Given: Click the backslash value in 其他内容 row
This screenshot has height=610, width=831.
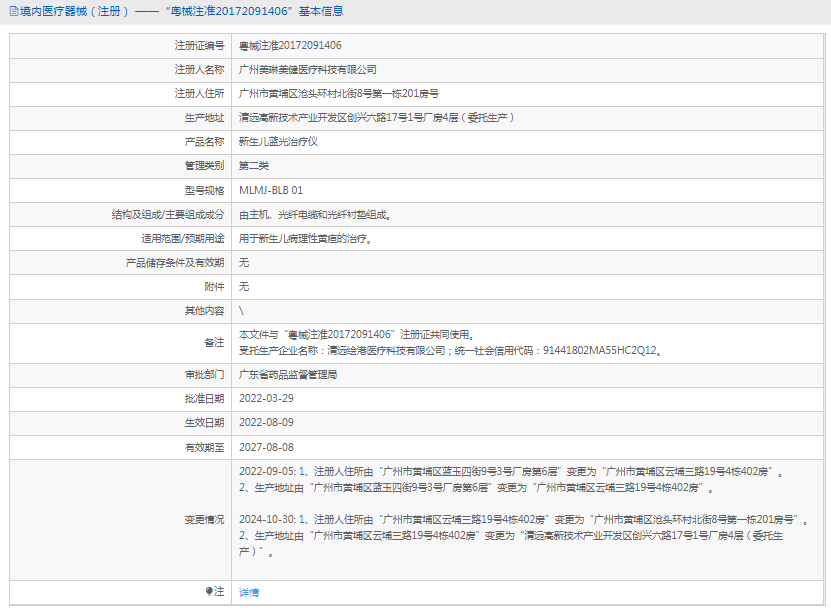Looking at the screenshot, I should 241,311.
